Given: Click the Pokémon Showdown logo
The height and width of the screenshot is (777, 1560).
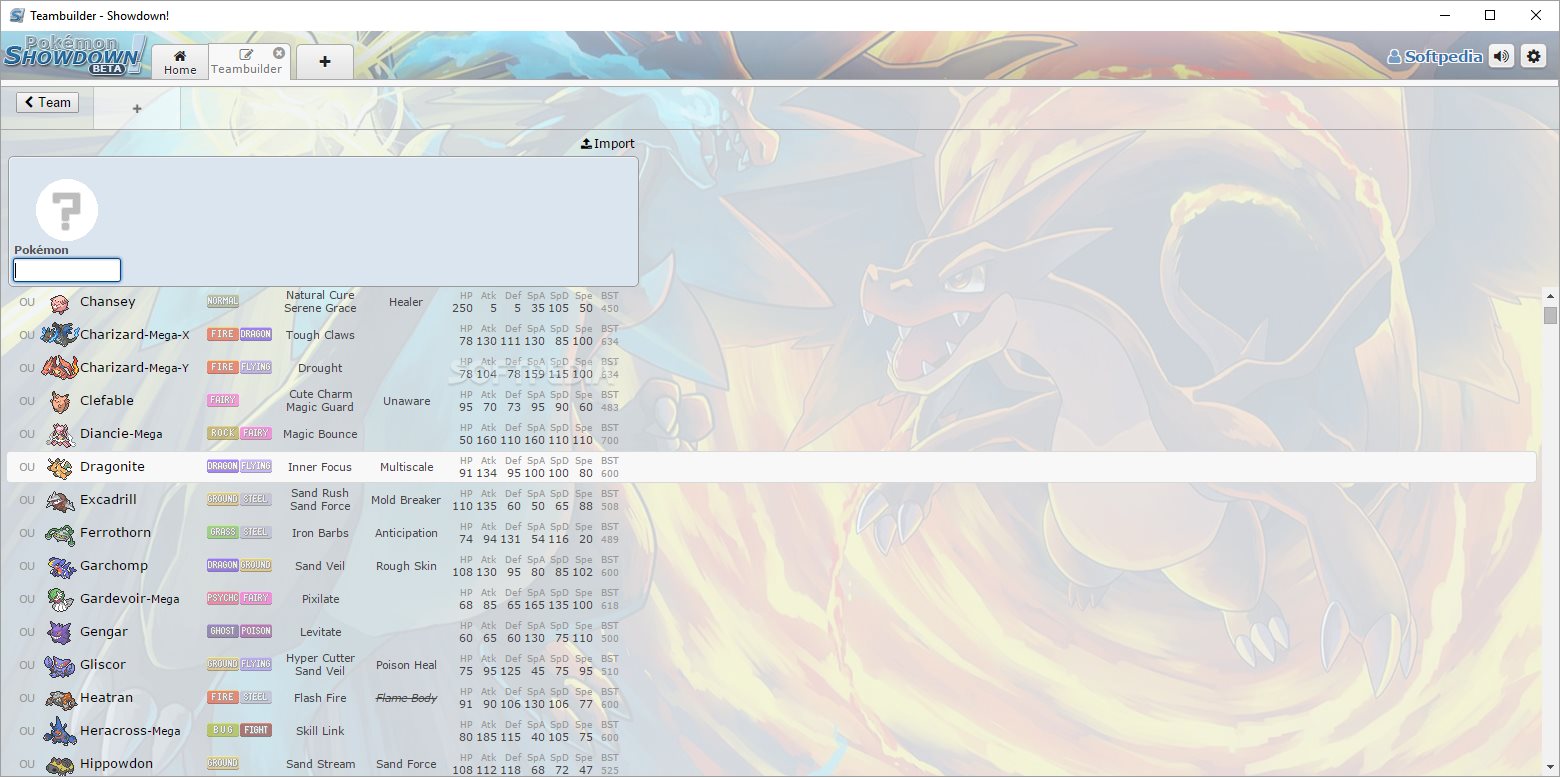Looking at the screenshot, I should tap(75, 56).
